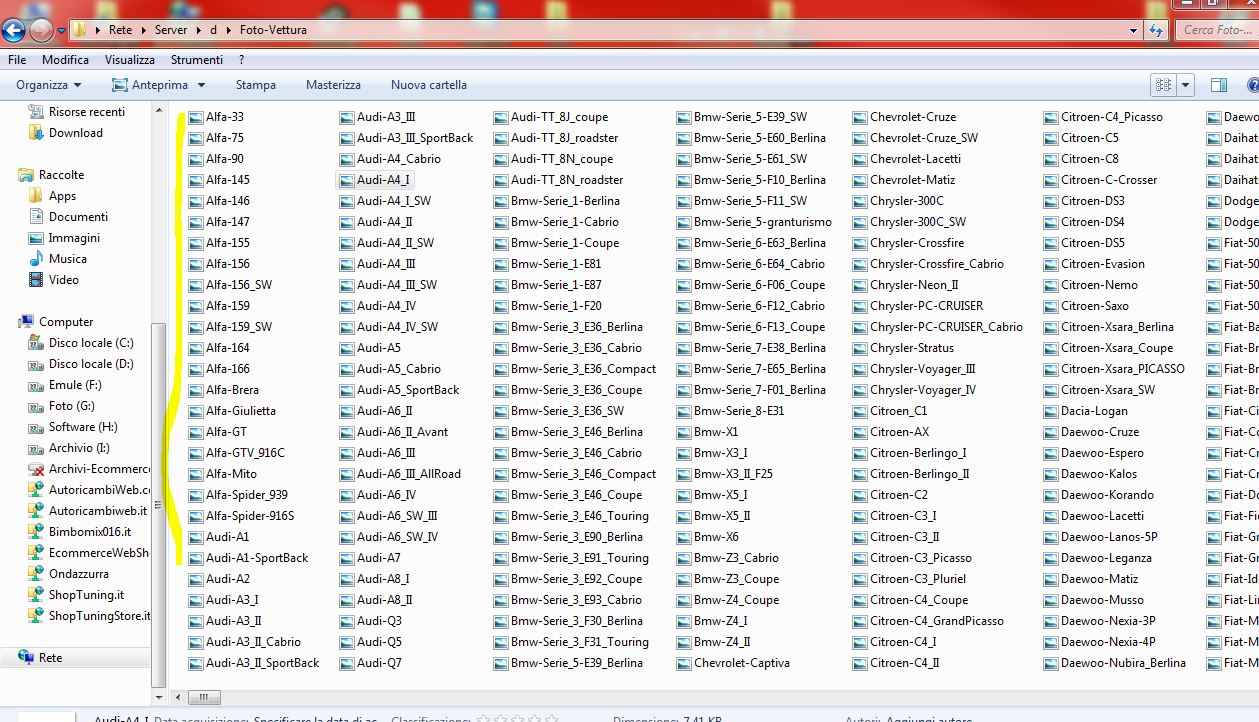
Task: Click the help question mark icon
Action: (x=1251, y=85)
